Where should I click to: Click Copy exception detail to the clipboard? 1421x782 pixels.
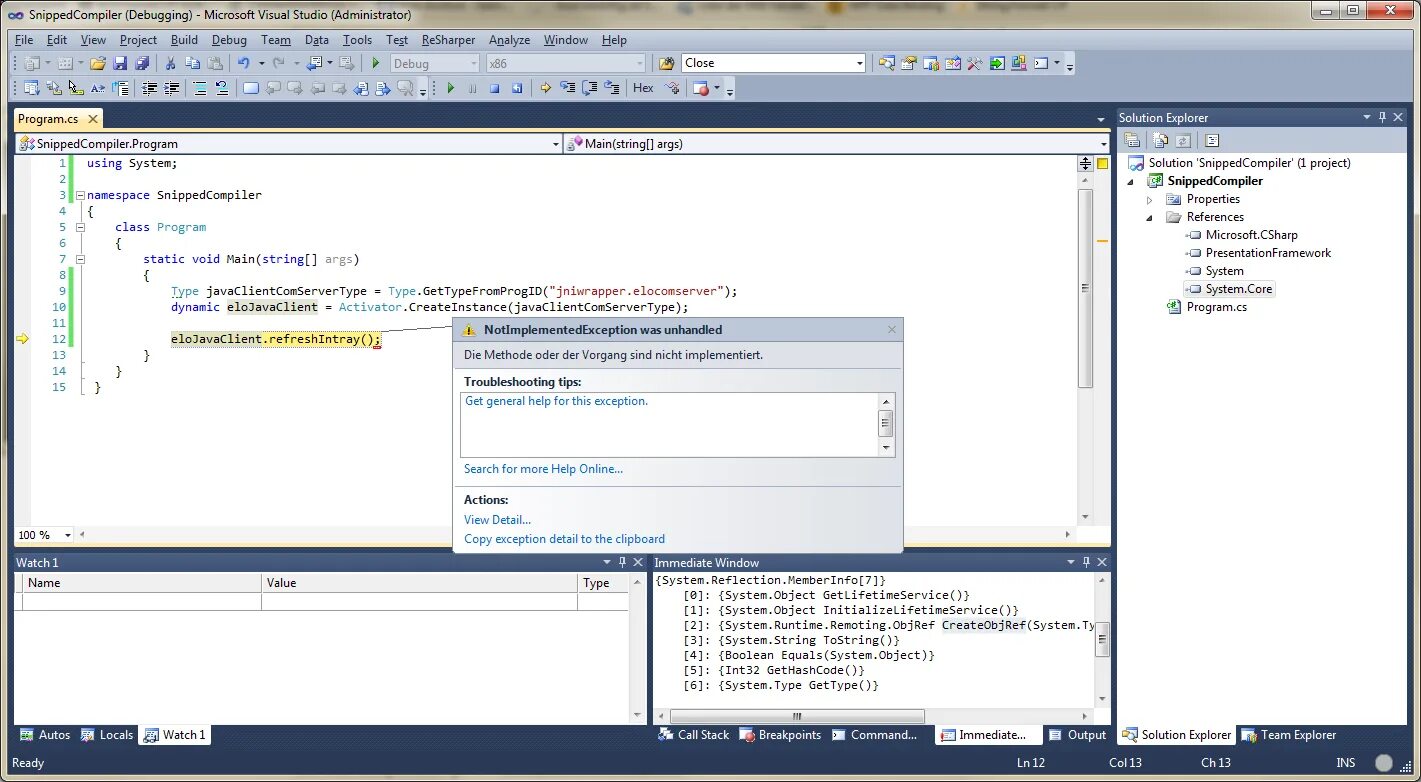pos(564,539)
